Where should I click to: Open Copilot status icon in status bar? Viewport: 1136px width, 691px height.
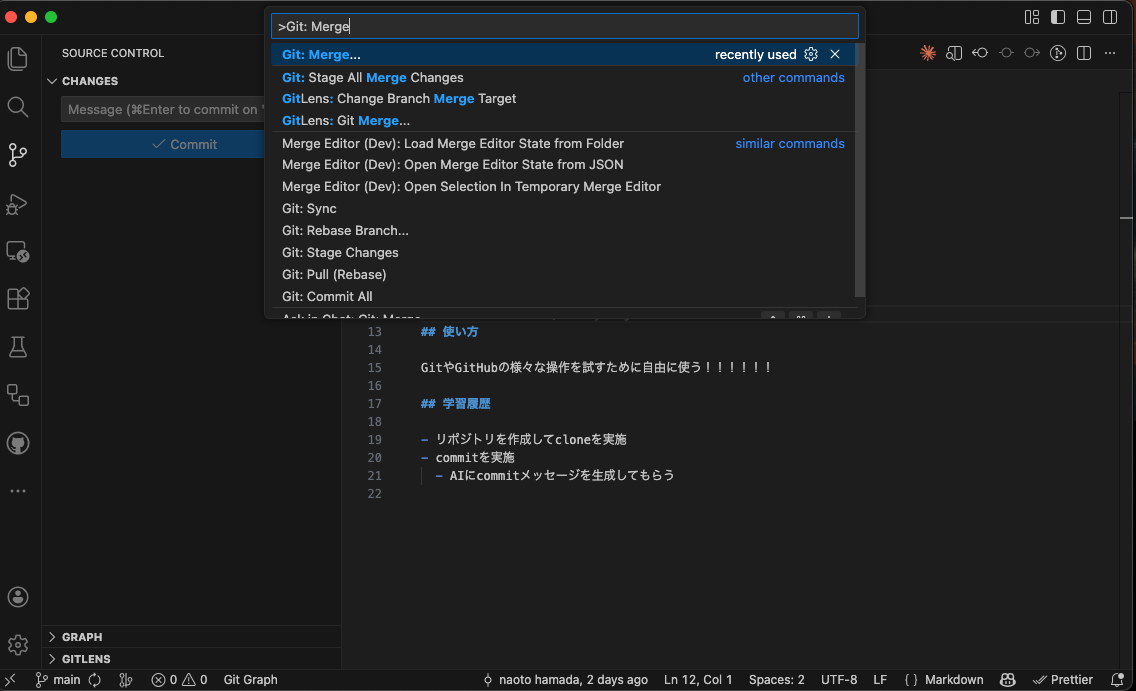[1007, 679]
